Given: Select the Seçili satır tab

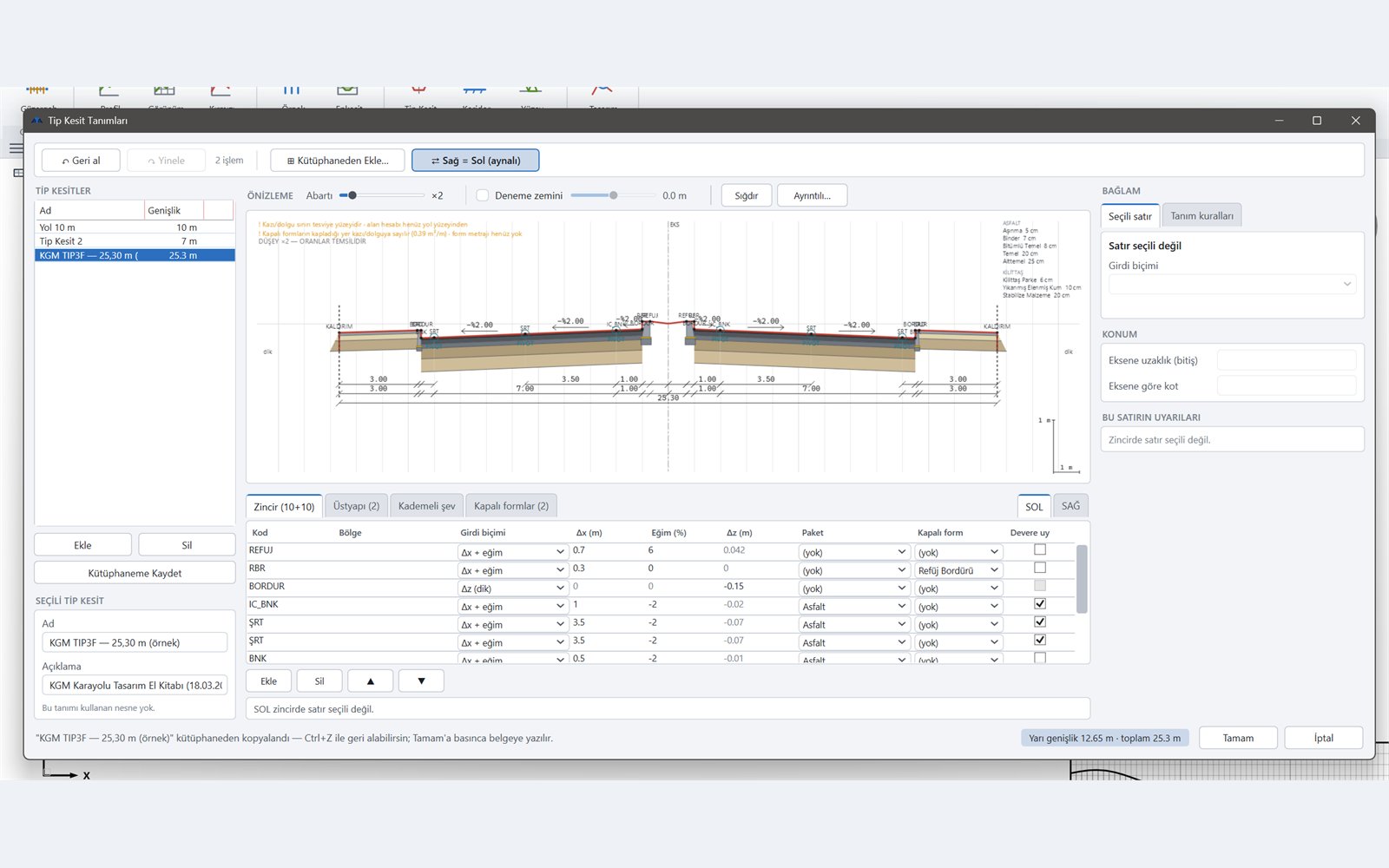Looking at the screenshot, I should (1129, 216).
